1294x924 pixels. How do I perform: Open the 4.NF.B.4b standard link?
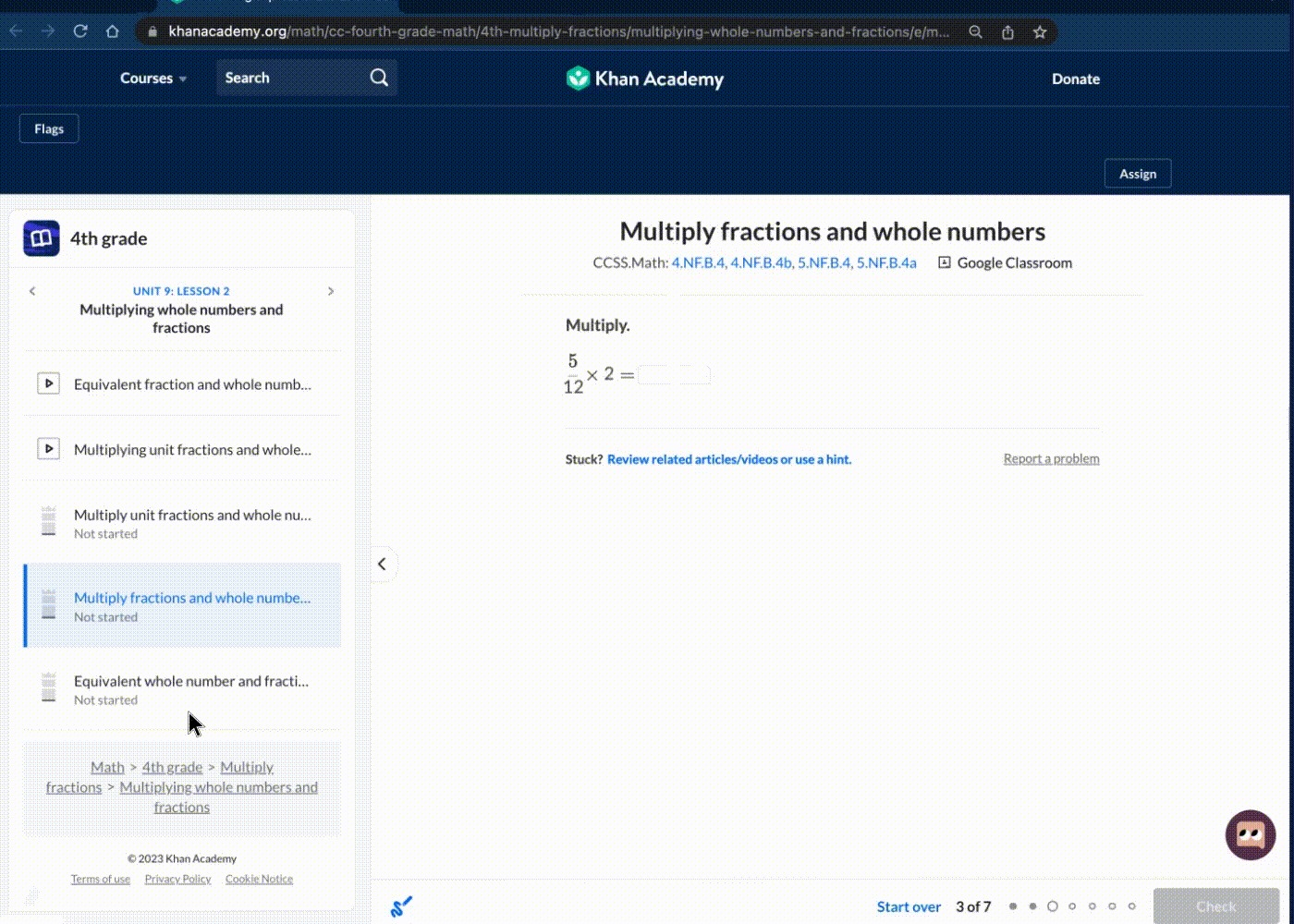[763, 262]
